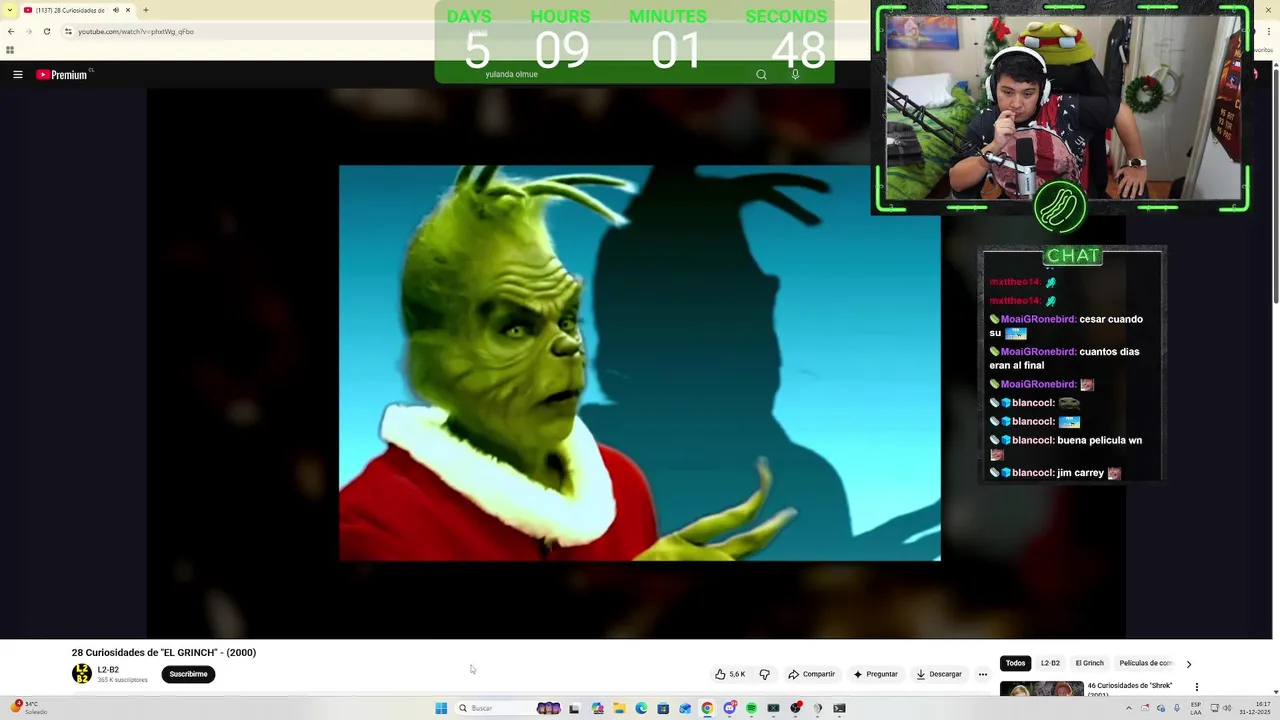Open taskbar volume control
This screenshot has width=1280, height=720.
1227,708
